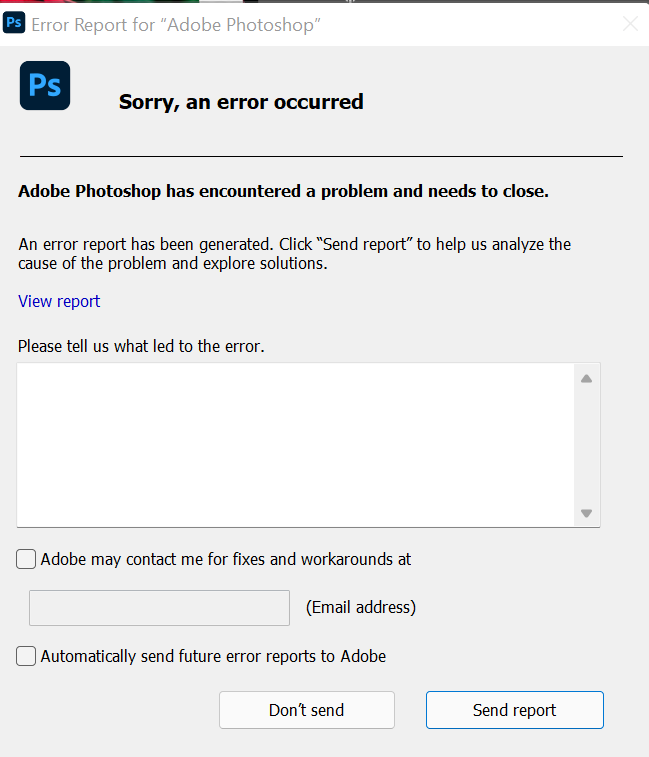Click the "Error Report for Adobe Photoshop" title text
Viewport: 649px width, 757px height.
(176, 24)
